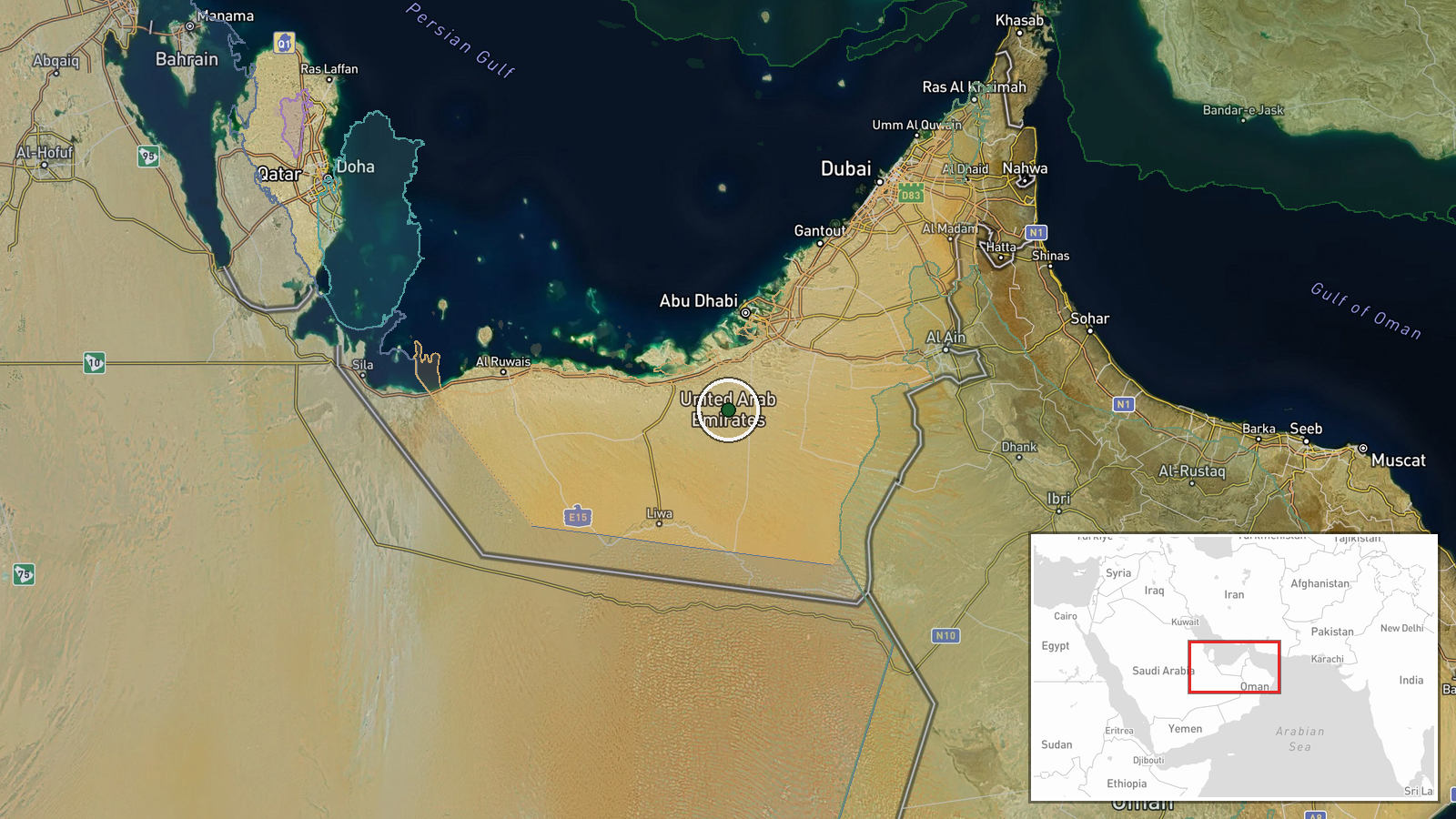Click Iraq in the overview map

[1154, 591]
